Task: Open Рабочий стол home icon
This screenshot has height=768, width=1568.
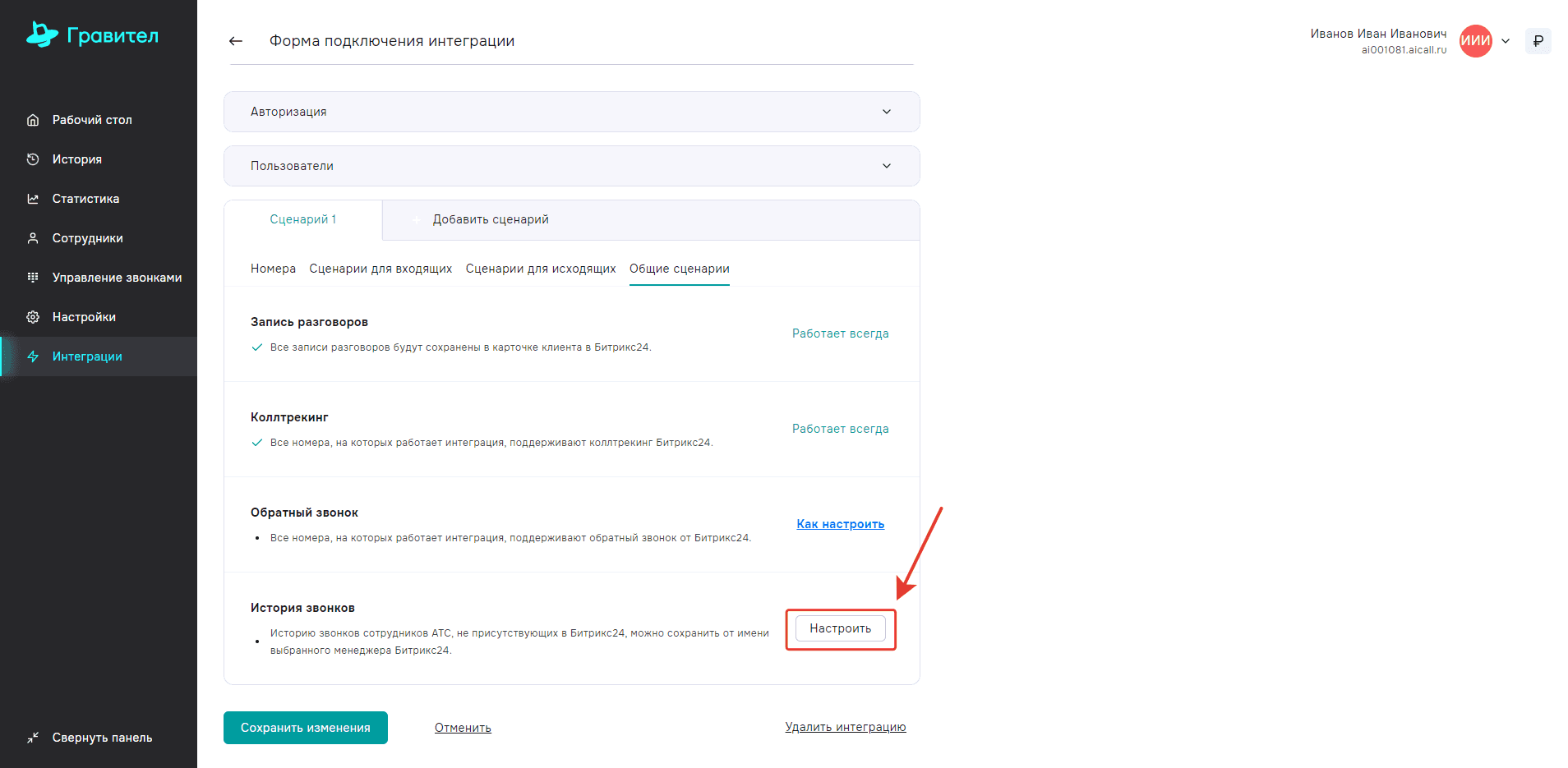Action: tap(33, 120)
